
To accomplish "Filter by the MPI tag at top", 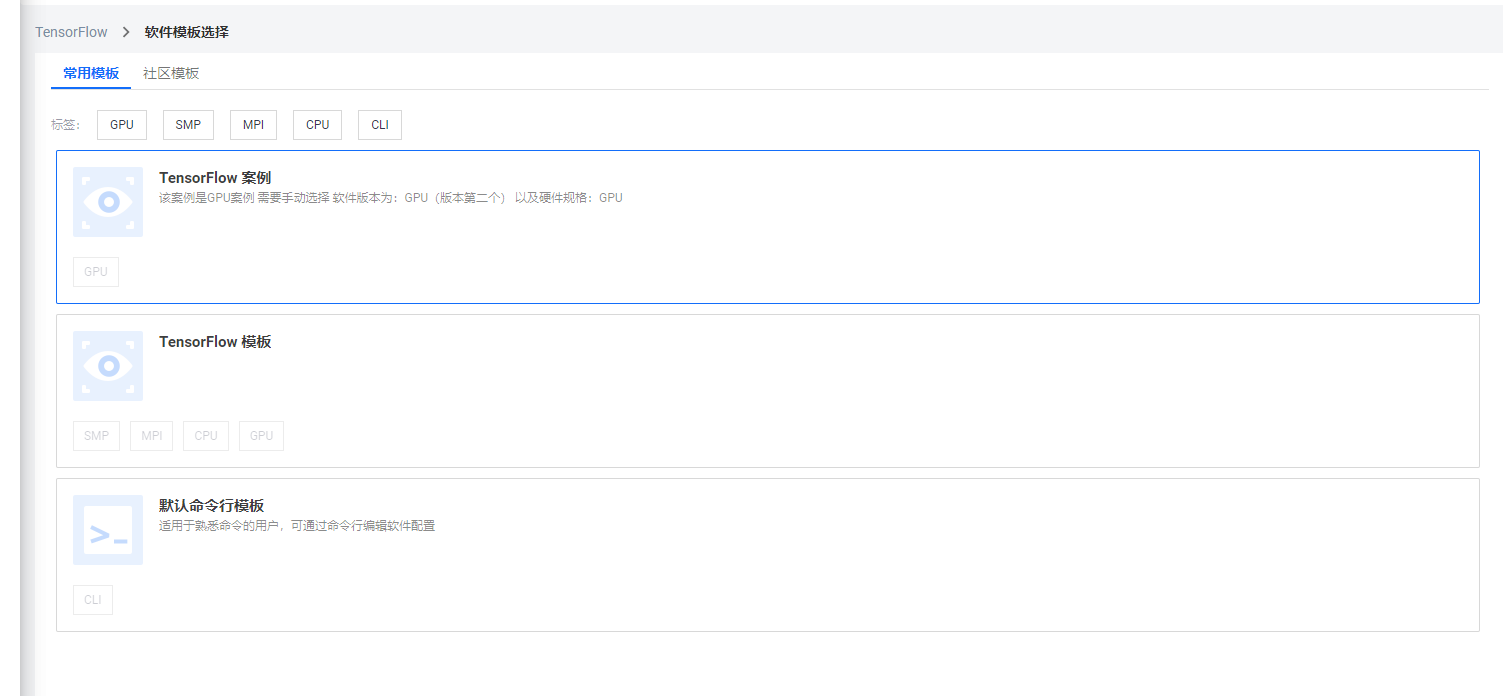I will 253,125.
